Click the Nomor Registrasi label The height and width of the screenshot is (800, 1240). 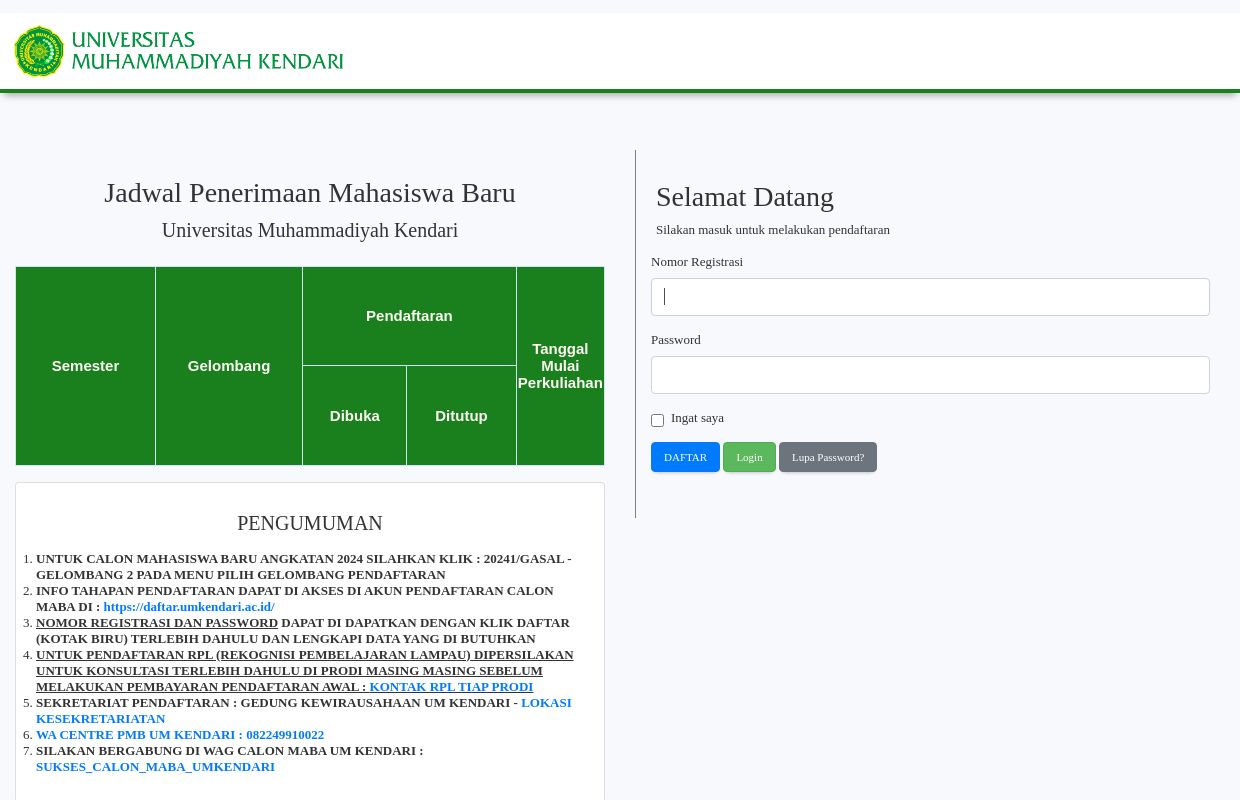(x=697, y=262)
